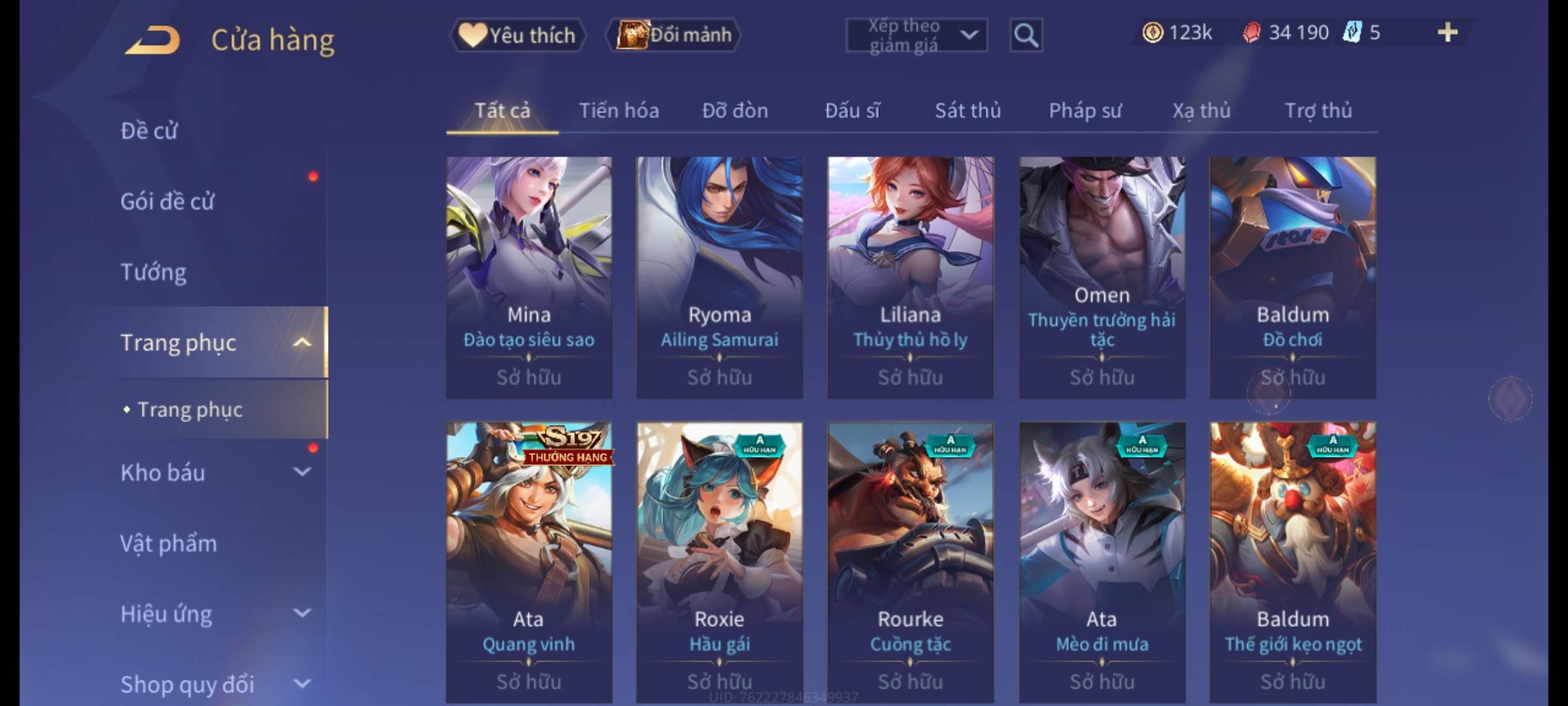
Task: Switch to the Sát thủ tab
Action: pos(968,110)
